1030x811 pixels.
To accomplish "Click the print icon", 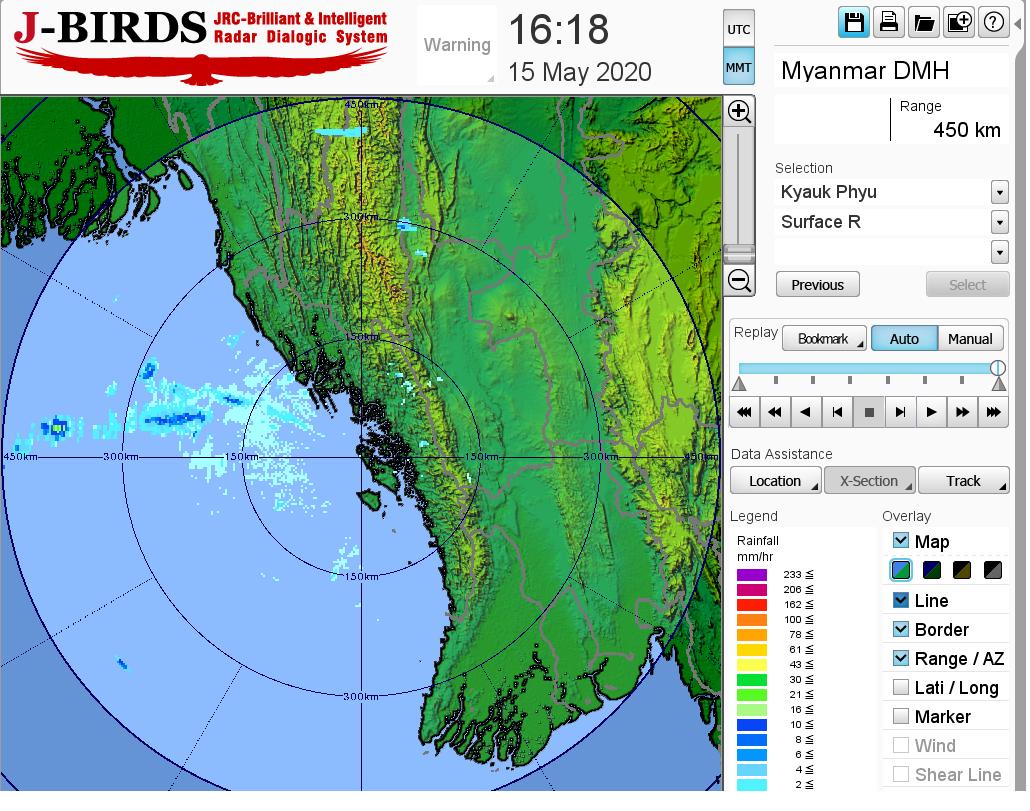I will (x=888, y=23).
